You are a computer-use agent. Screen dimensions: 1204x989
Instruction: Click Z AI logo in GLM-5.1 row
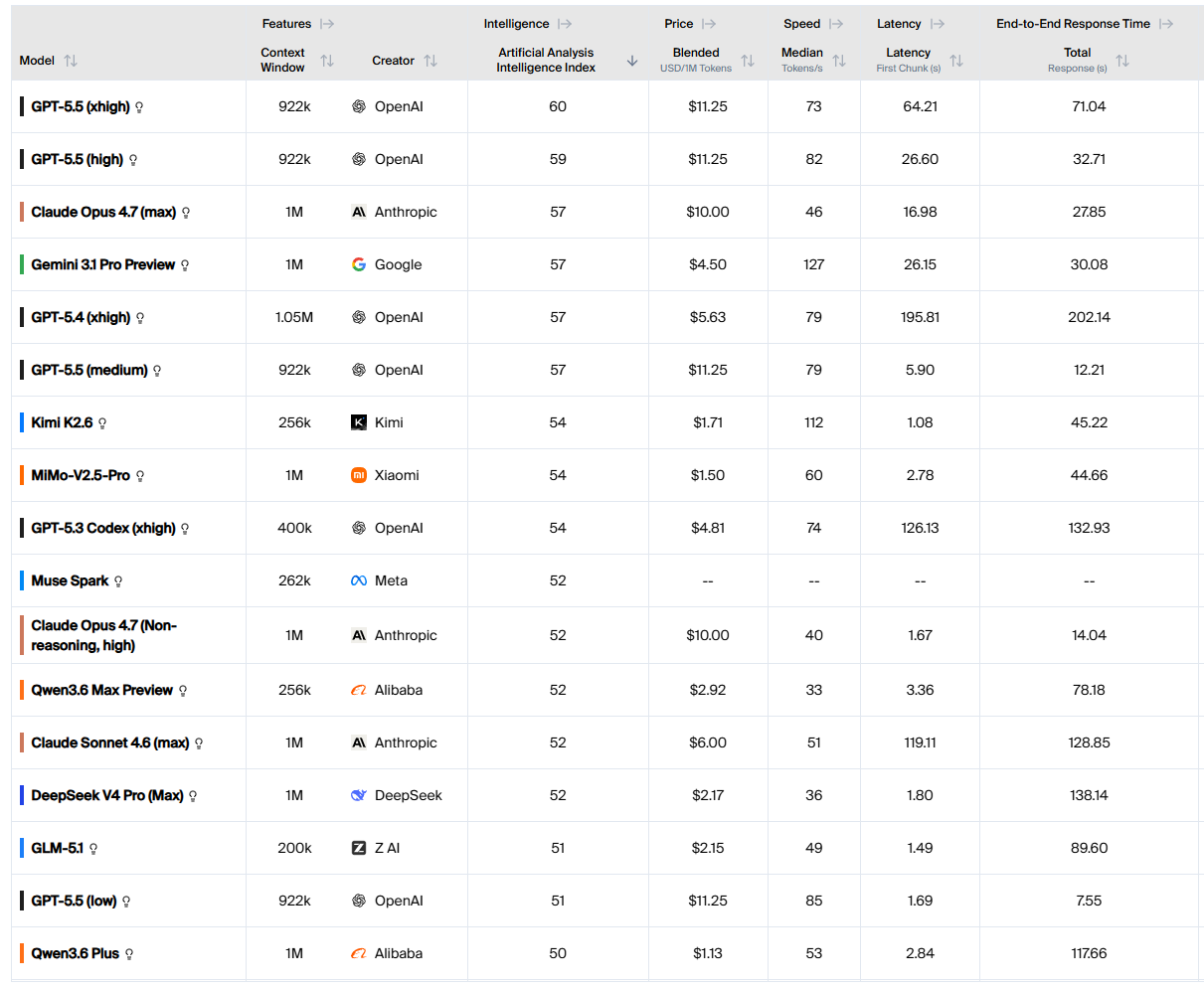[359, 848]
